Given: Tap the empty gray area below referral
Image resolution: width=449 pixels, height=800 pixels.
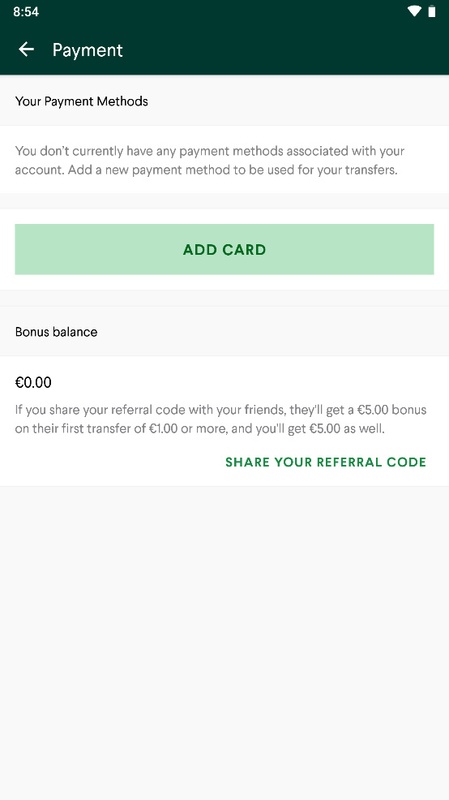Looking at the screenshot, I should (224, 643).
